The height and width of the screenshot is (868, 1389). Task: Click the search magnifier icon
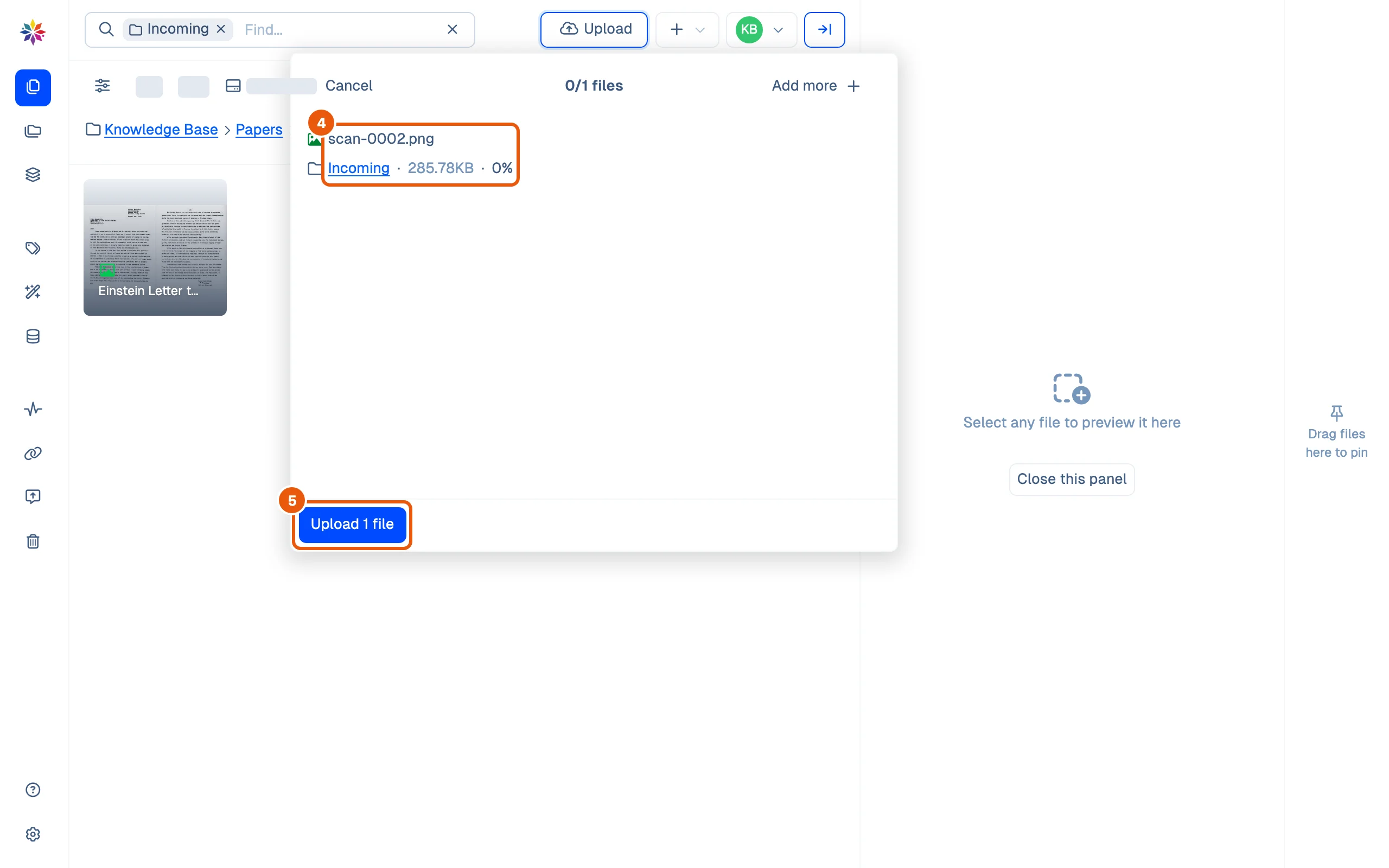pos(106,29)
